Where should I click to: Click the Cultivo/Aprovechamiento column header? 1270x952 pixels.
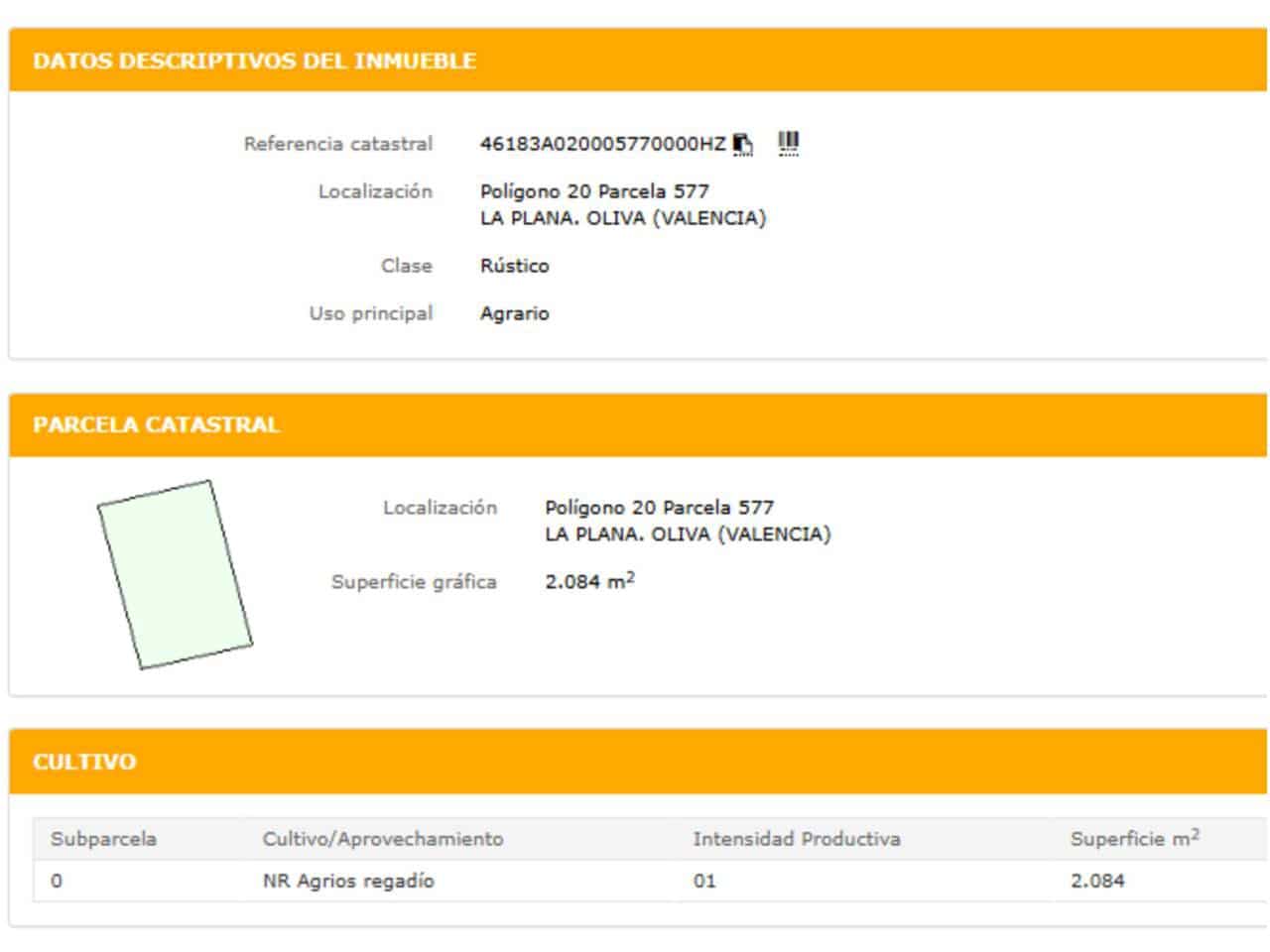tap(382, 839)
